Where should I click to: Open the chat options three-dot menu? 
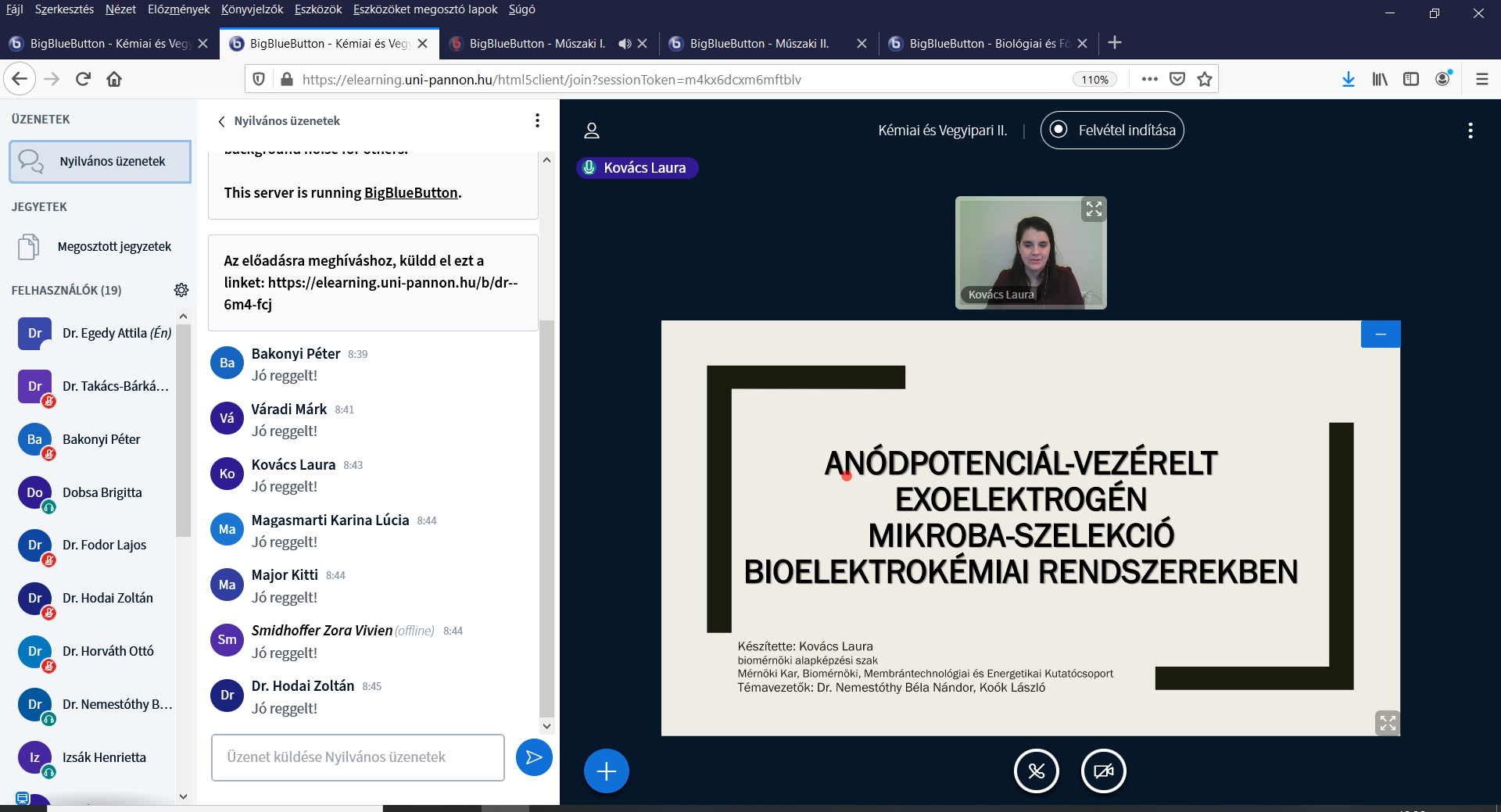click(x=537, y=120)
